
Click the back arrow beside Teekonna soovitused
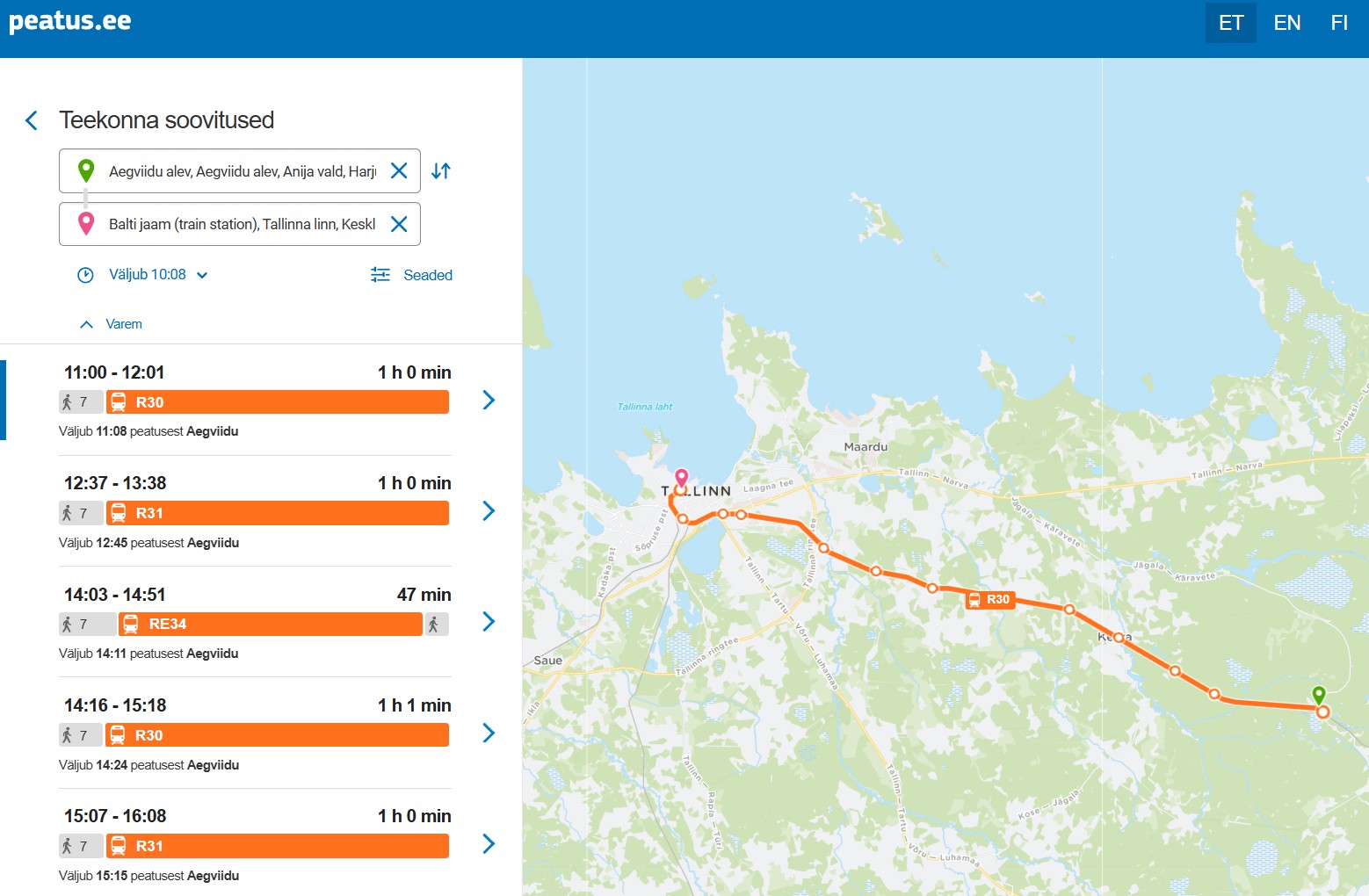(x=32, y=120)
